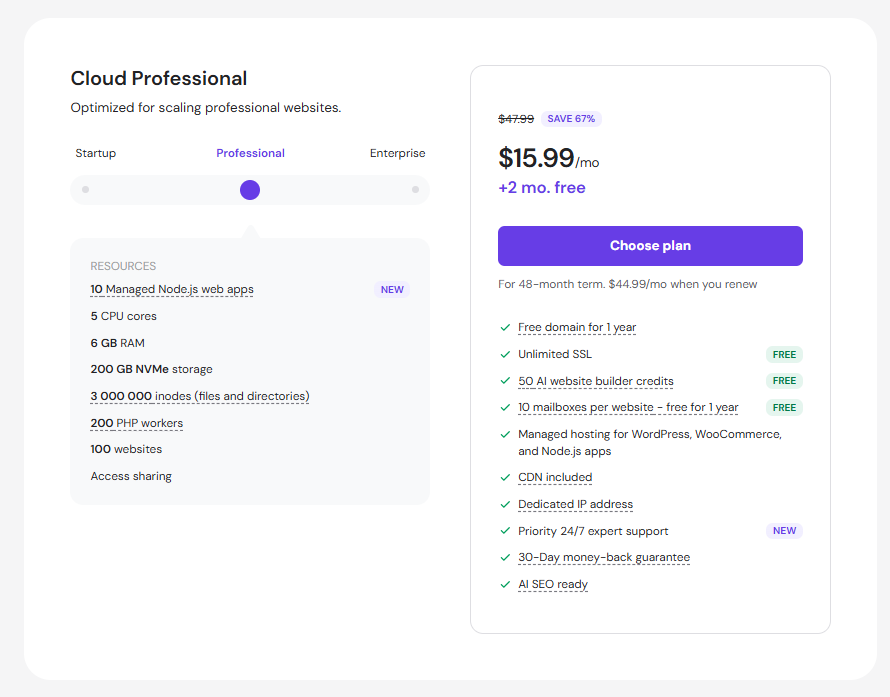This screenshot has width=890, height=697.
Task: Select the Startup plan tier label
Action: click(95, 153)
